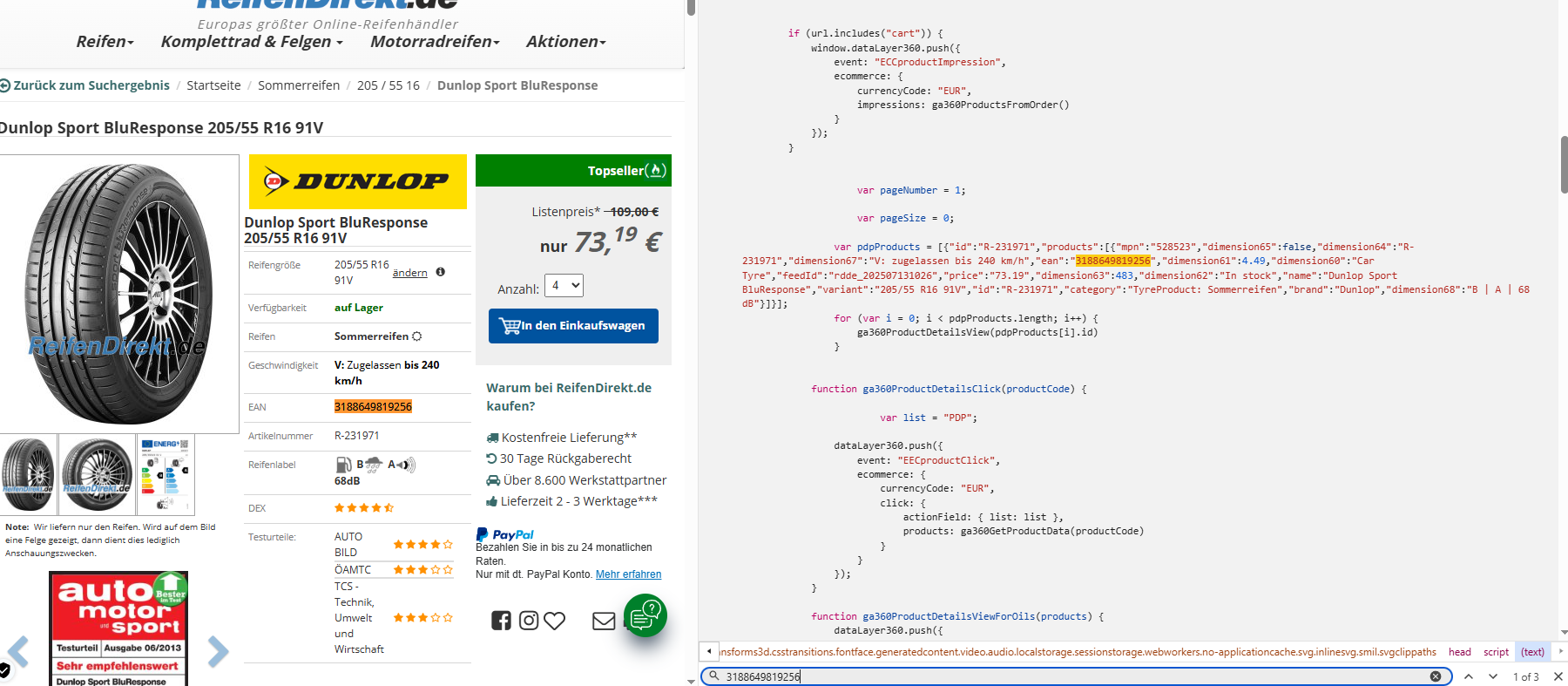Viewport: 1568px width, 686px height.
Task: Click ga360ProductDetailsClick function name in code
Action: (932, 389)
